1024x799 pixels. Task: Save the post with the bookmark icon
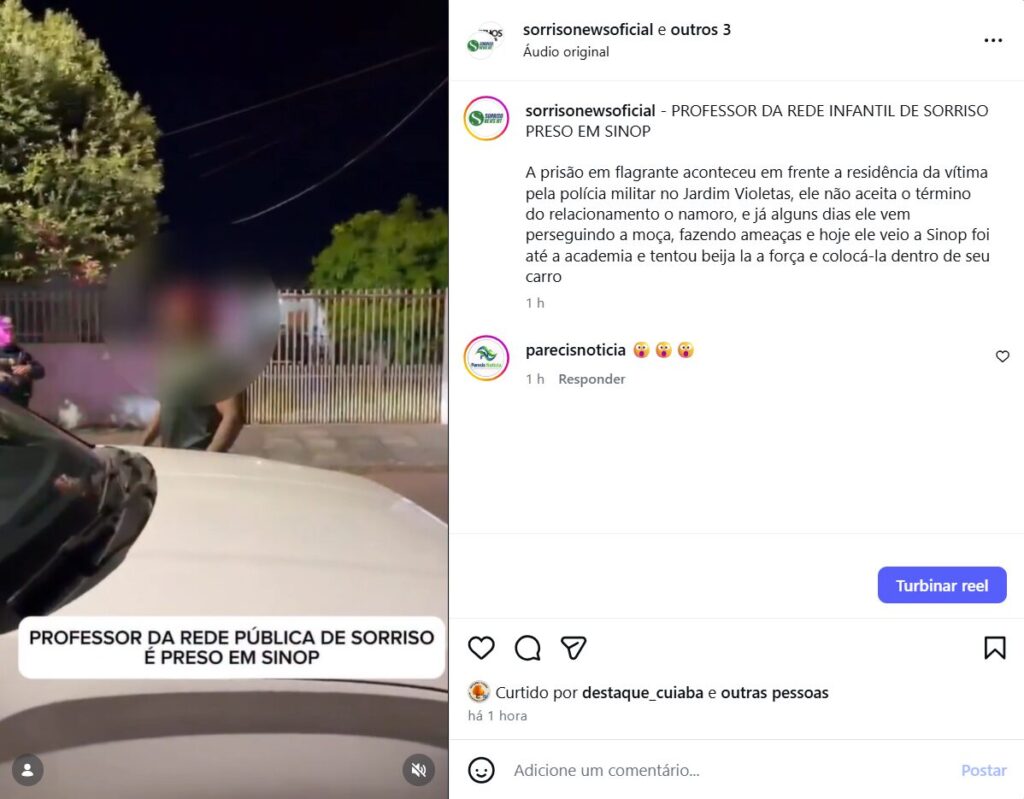tap(995, 647)
